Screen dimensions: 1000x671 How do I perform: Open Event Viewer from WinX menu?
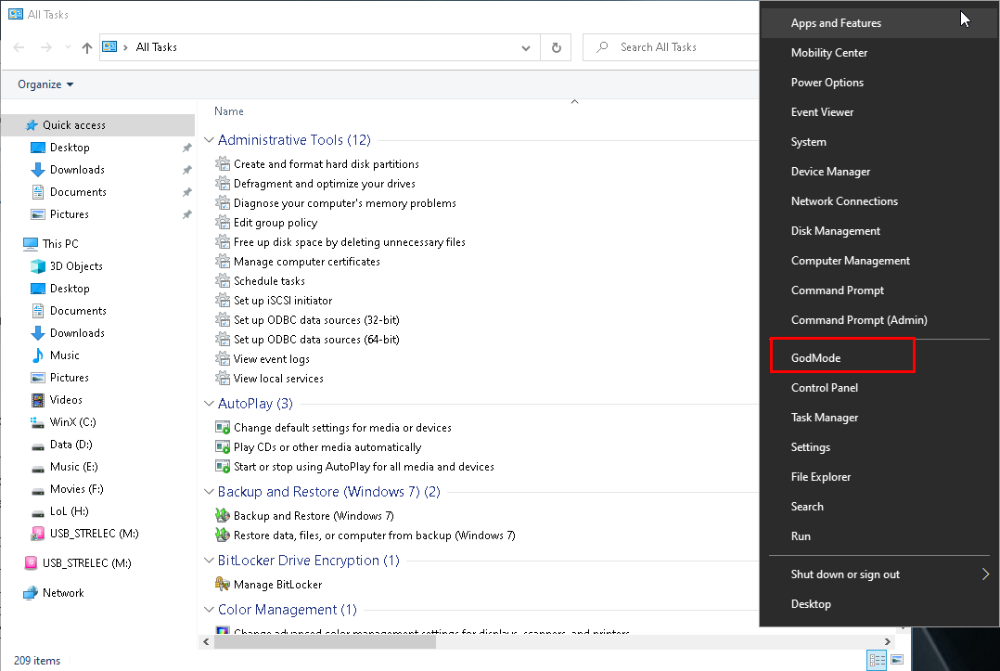[879, 112]
